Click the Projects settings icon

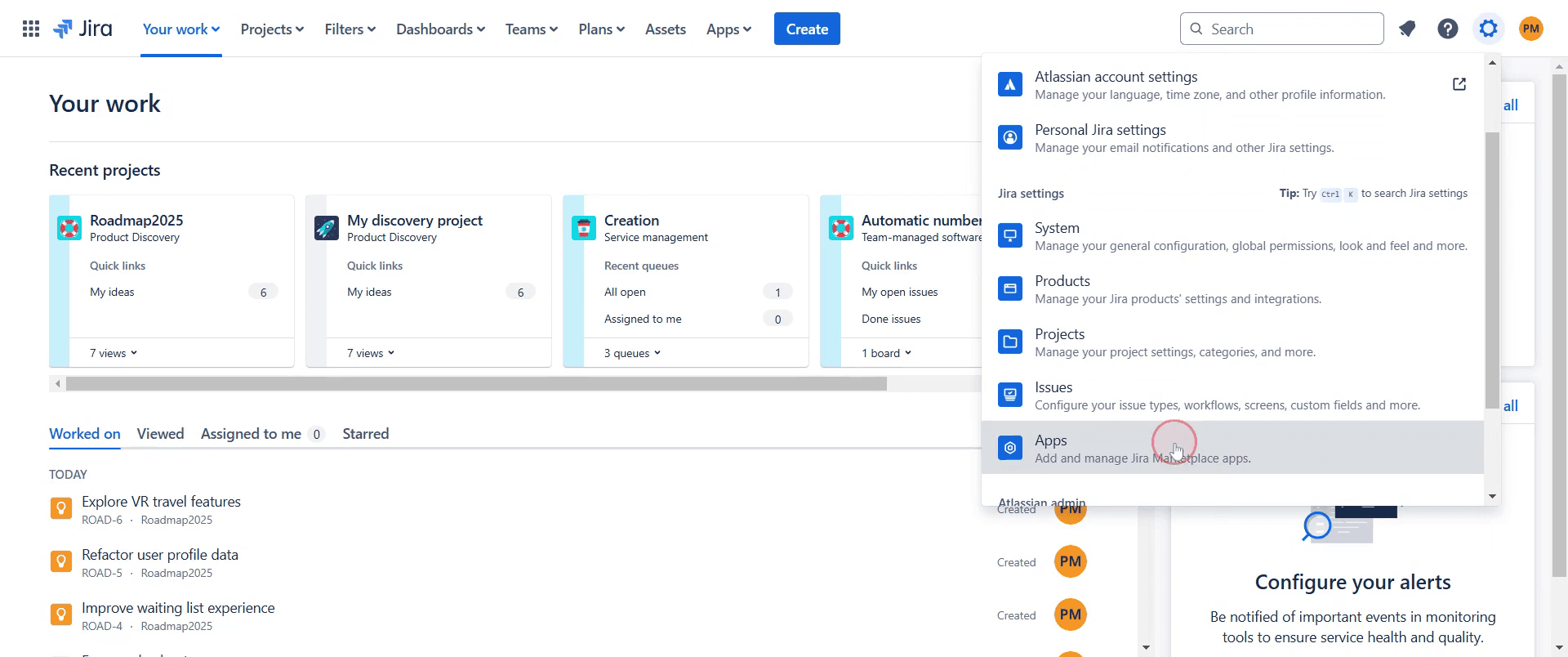pos(1010,342)
